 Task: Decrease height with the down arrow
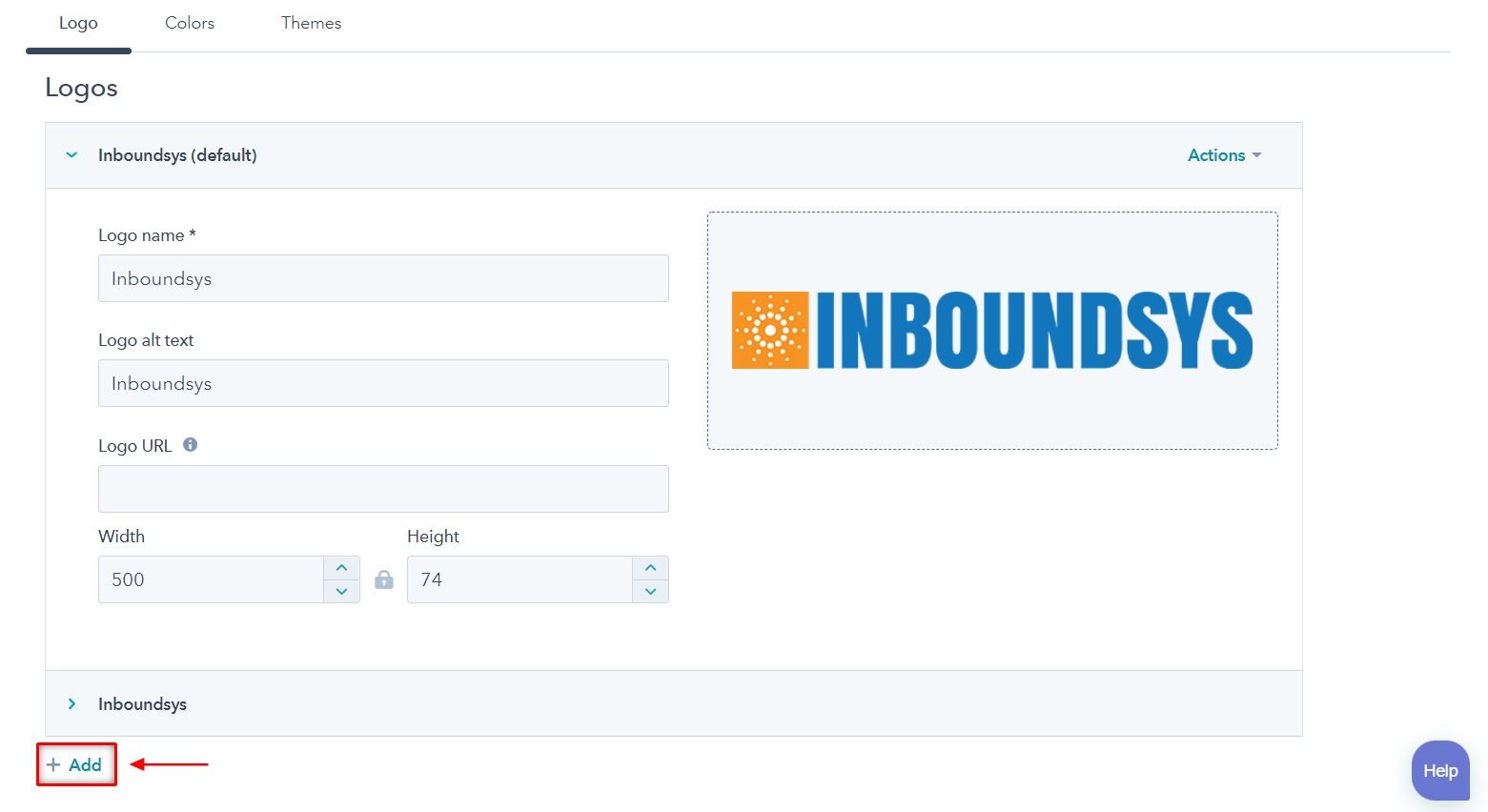(650, 592)
